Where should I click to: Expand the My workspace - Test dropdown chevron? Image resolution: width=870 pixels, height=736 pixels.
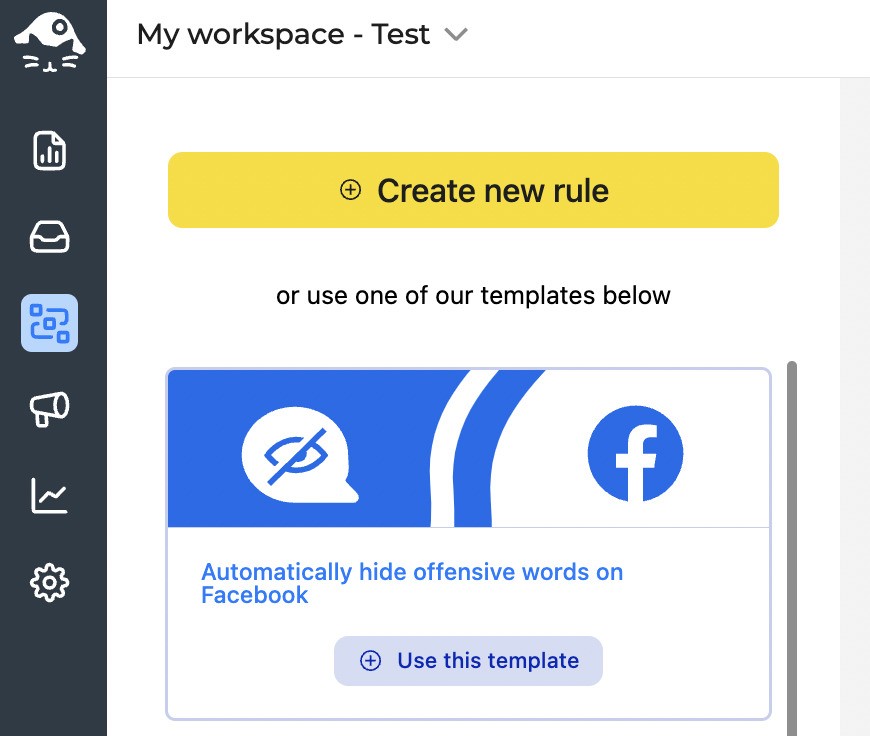pos(456,35)
